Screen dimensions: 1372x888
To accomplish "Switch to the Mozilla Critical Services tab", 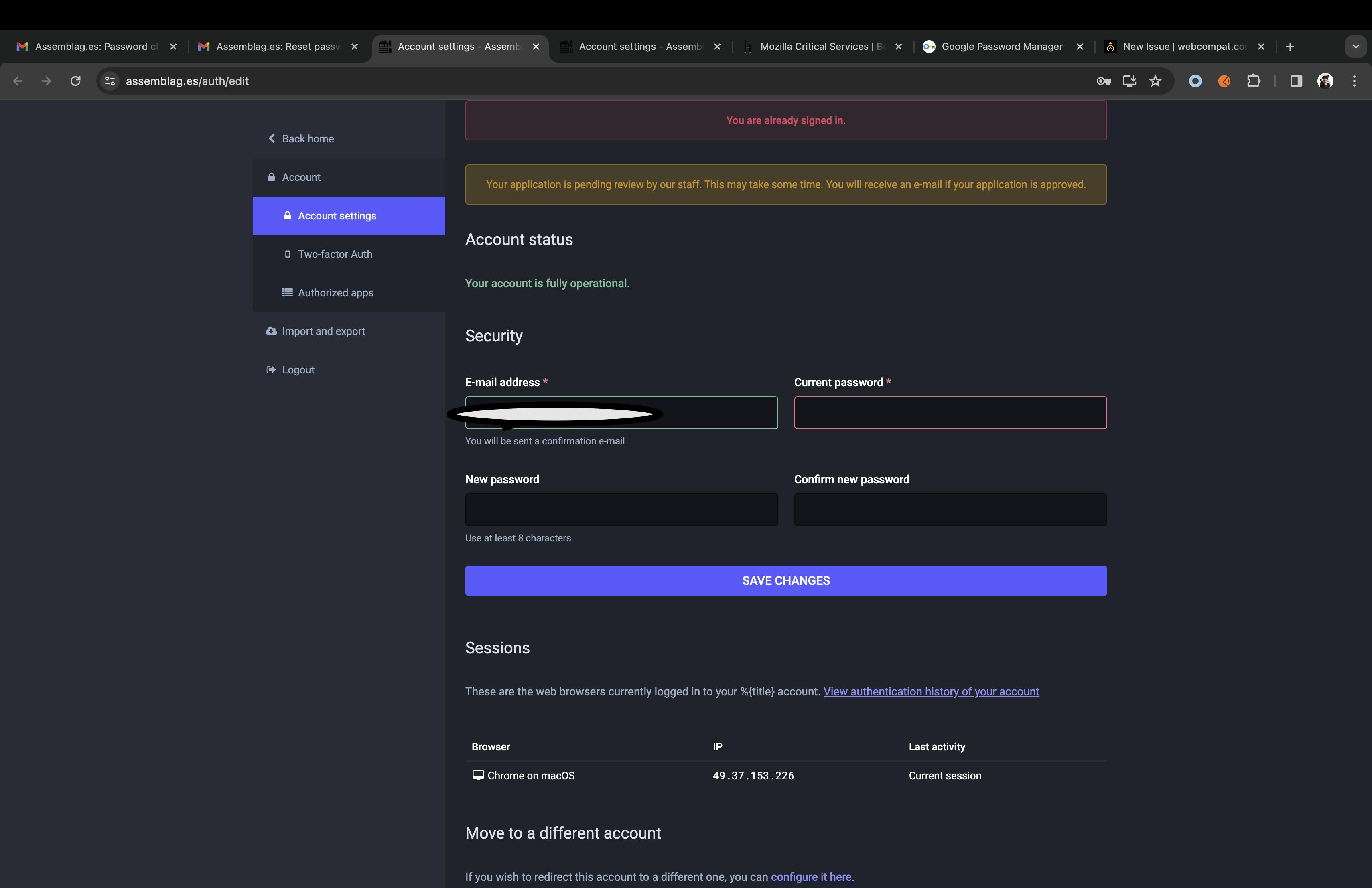I will click(819, 46).
